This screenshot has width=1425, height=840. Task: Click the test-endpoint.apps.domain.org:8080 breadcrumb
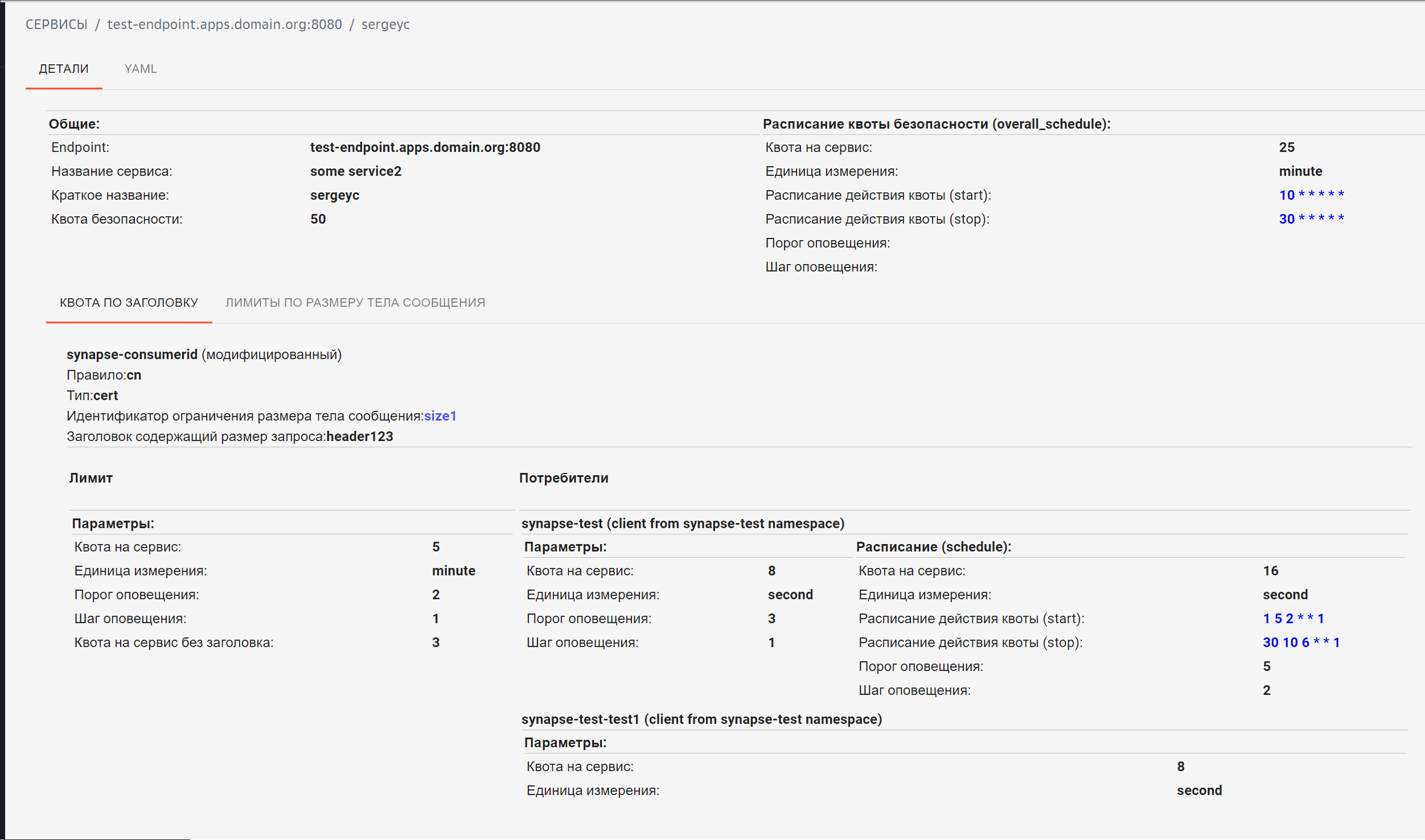tap(224, 24)
